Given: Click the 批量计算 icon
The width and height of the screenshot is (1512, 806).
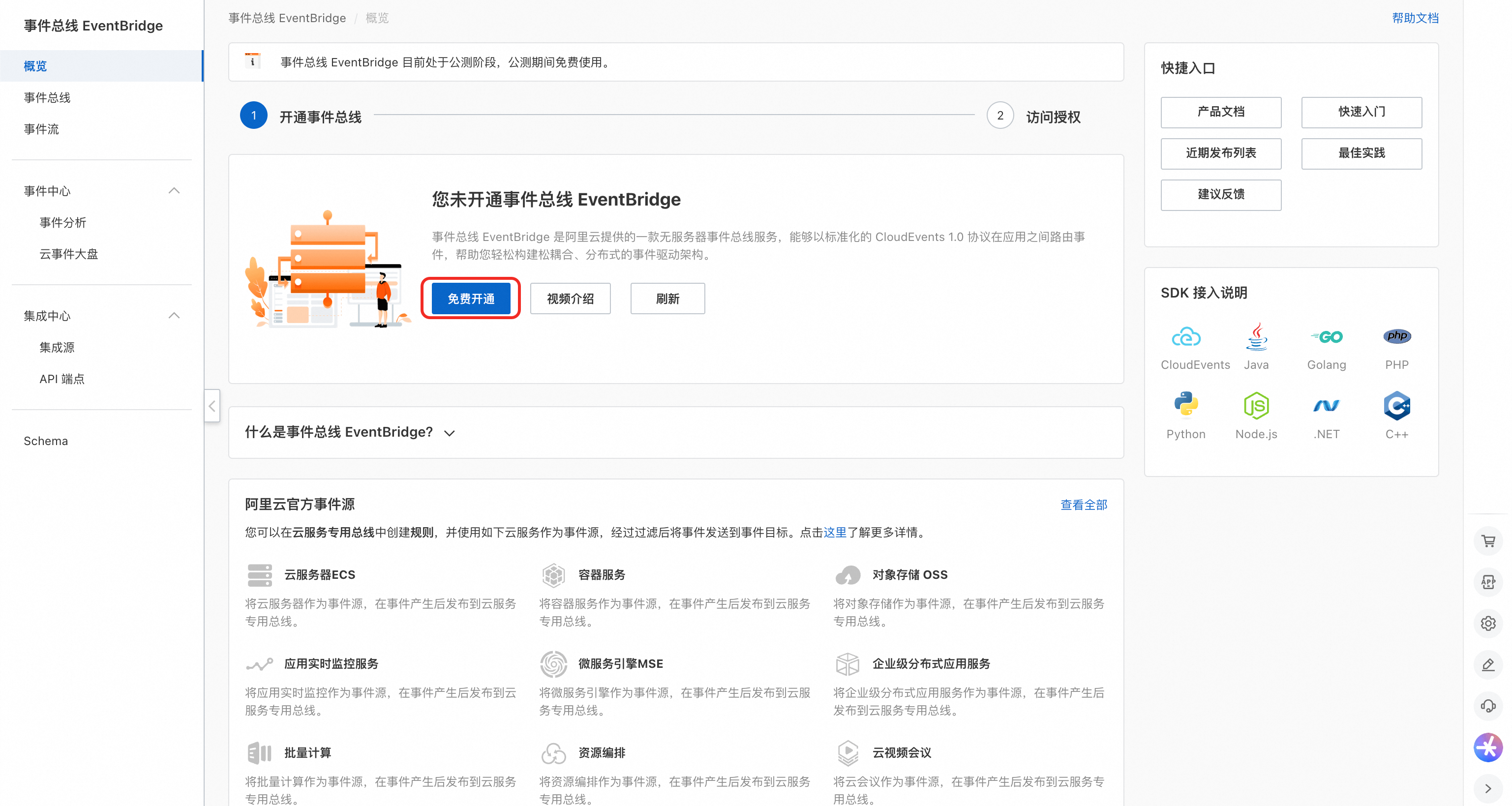Looking at the screenshot, I should (x=259, y=752).
